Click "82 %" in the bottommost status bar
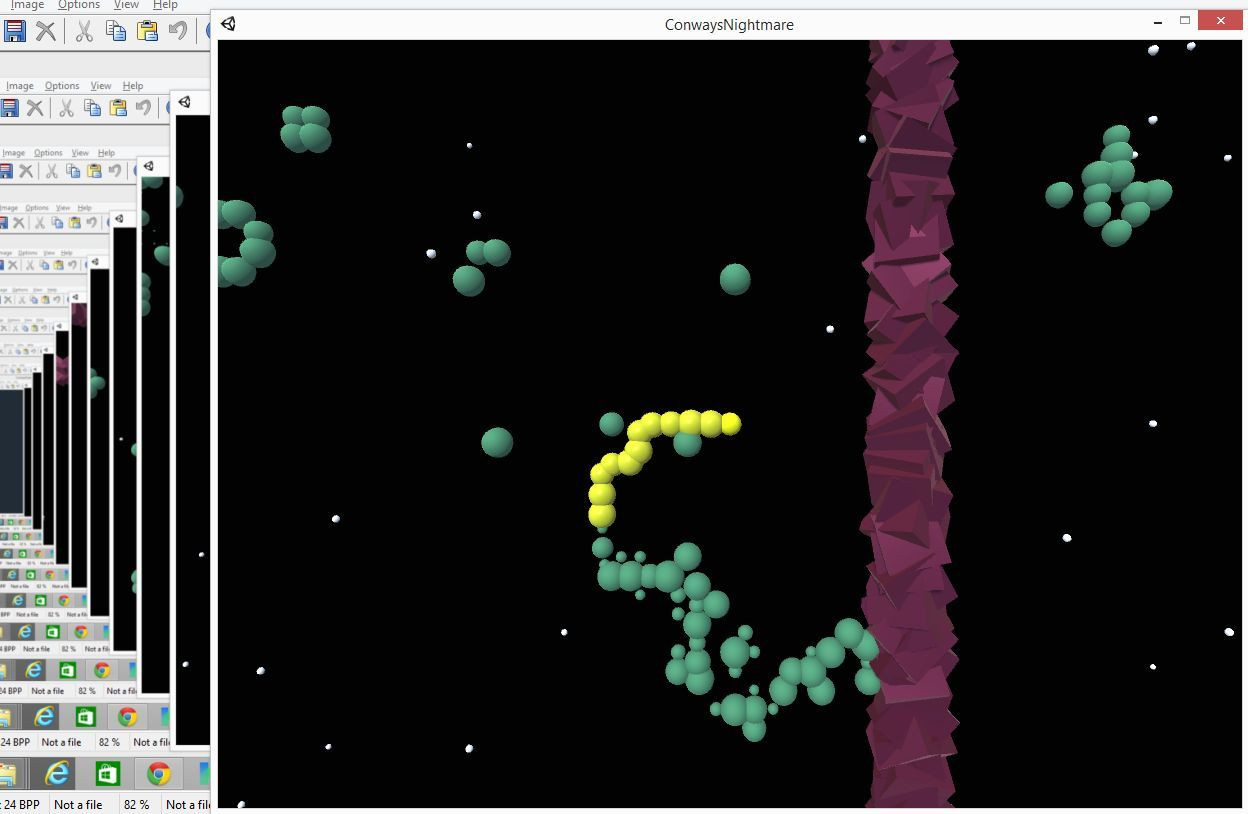The width and height of the screenshot is (1248, 814). 136,804
